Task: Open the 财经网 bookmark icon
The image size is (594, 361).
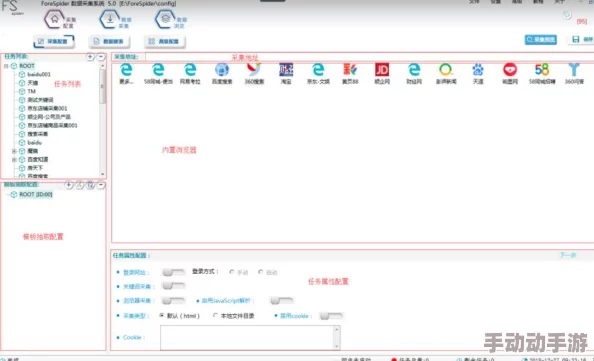Action: (x=414, y=70)
